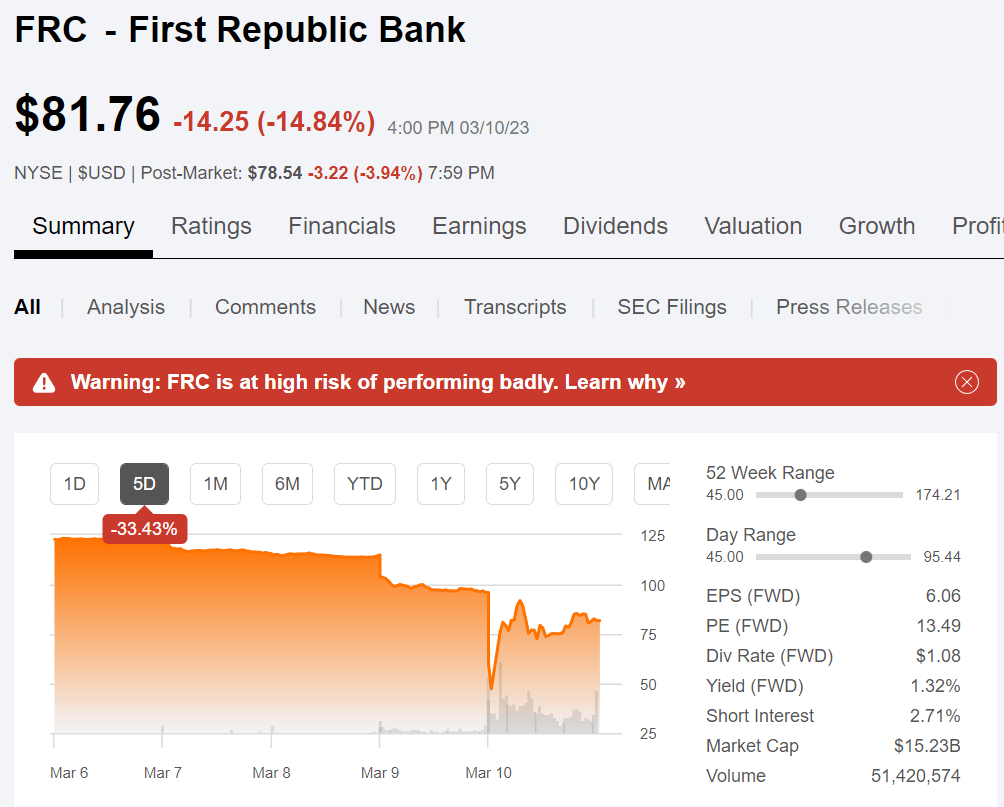Image resolution: width=1004 pixels, height=807 pixels.
Task: Filter content by Analysis
Action: 126,307
